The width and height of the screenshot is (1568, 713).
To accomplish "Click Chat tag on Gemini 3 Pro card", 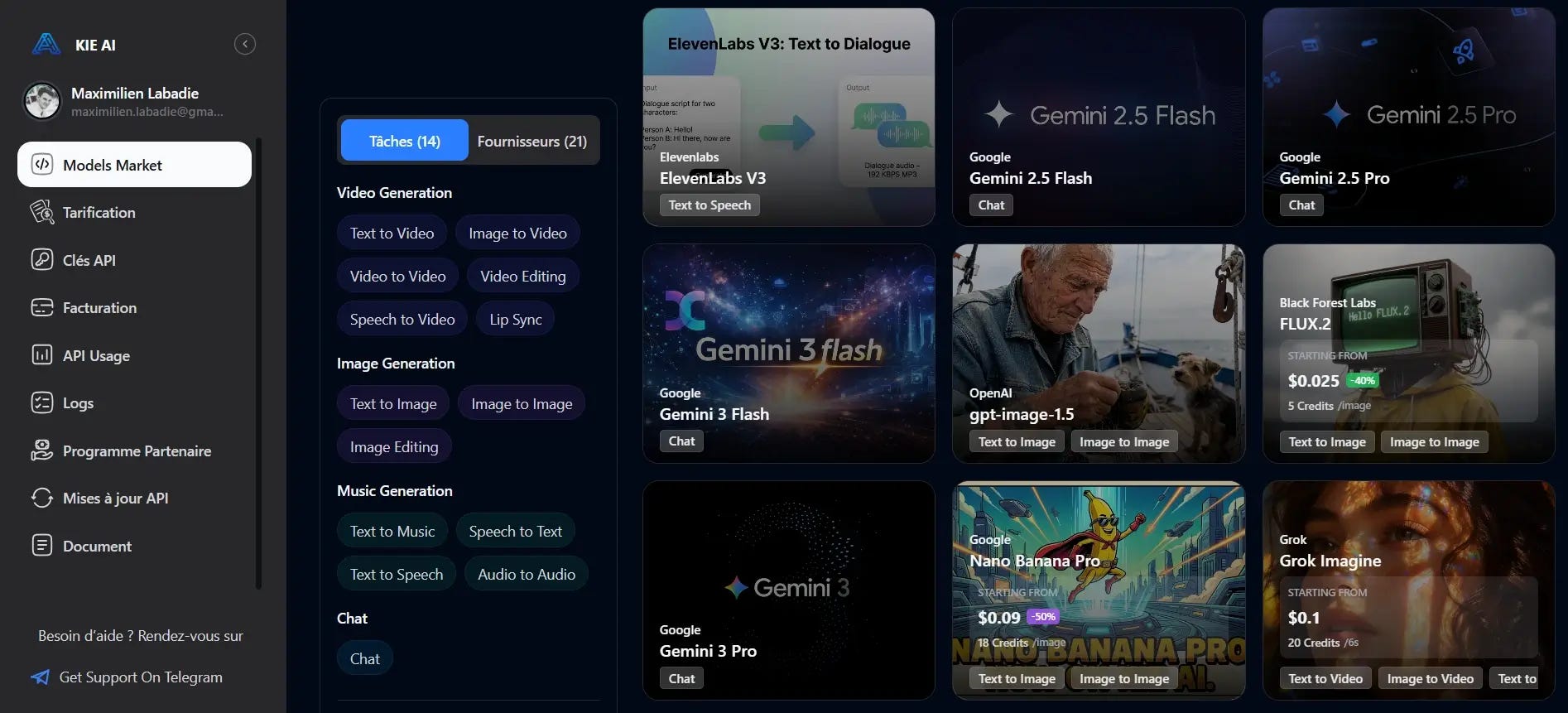I will [x=681, y=678].
